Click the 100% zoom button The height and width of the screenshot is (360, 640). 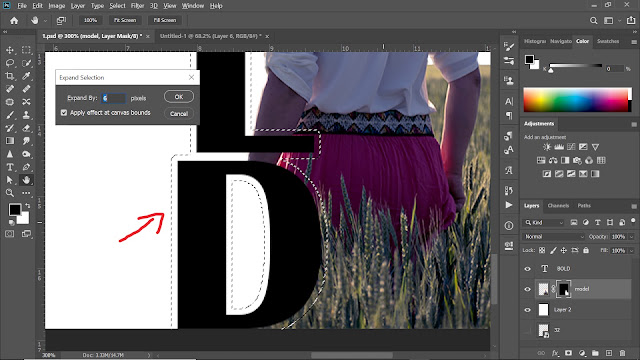[x=90, y=20]
